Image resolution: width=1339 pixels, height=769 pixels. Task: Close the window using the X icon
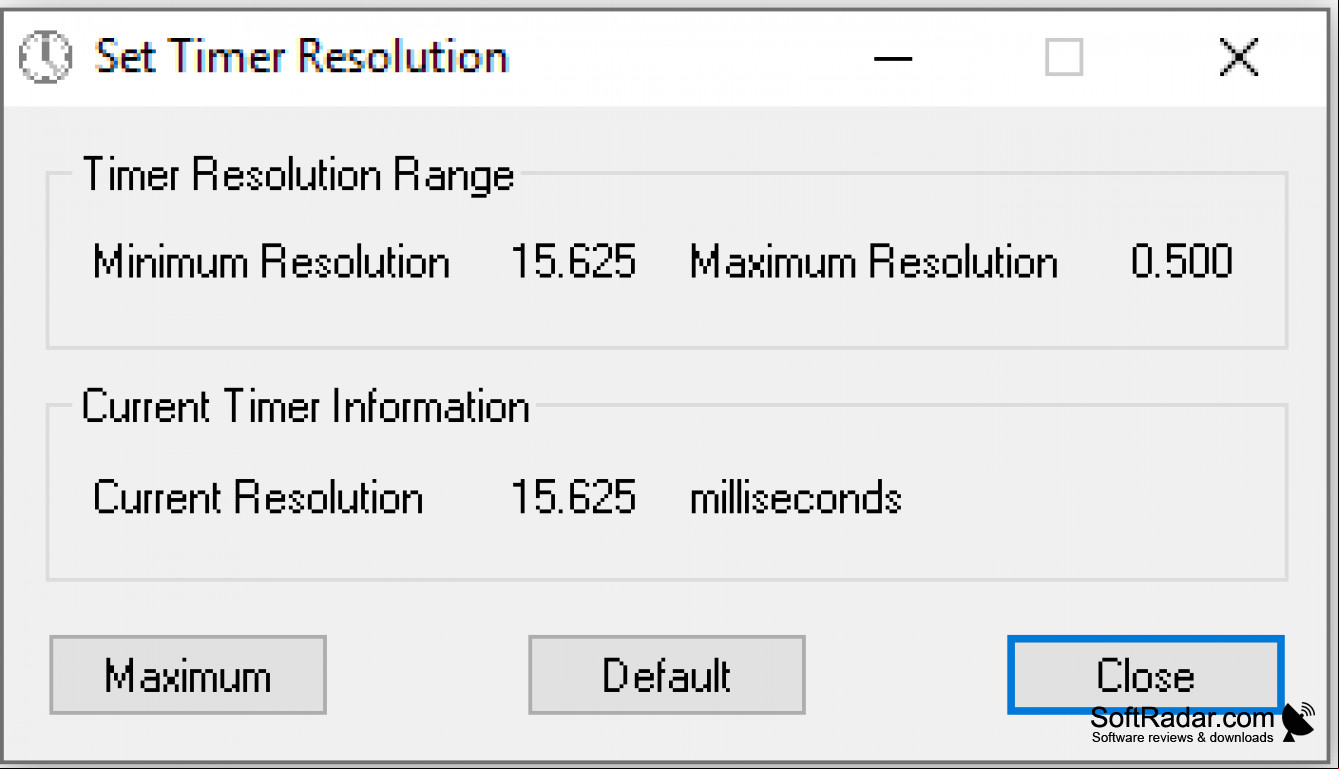click(1239, 57)
